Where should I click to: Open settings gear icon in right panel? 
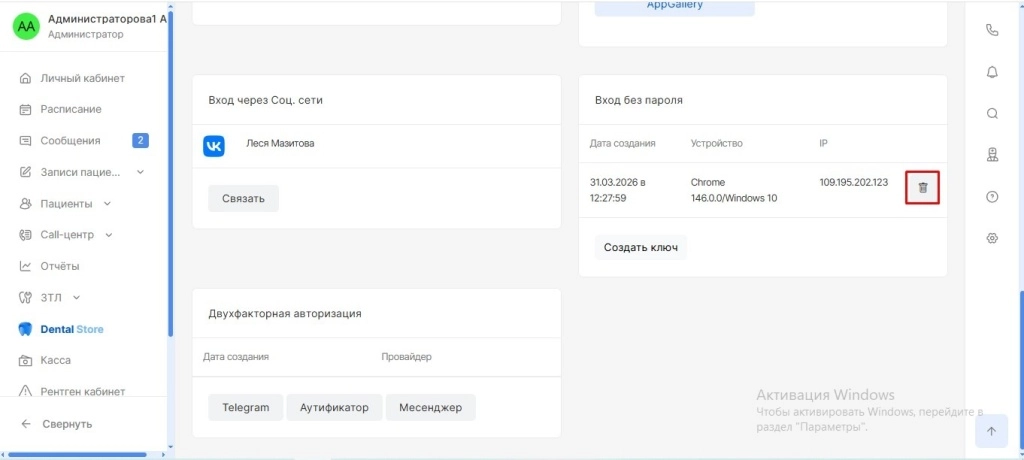pos(992,238)
